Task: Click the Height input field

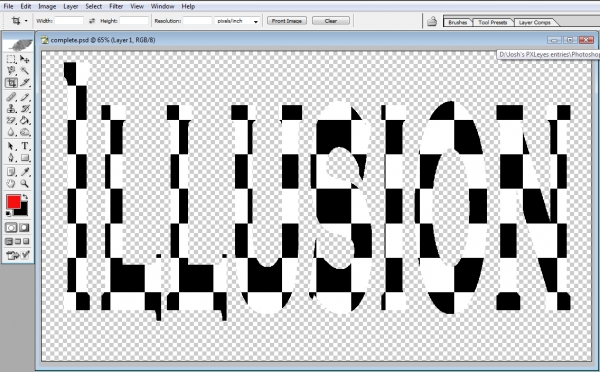Action: coord(134,21)
